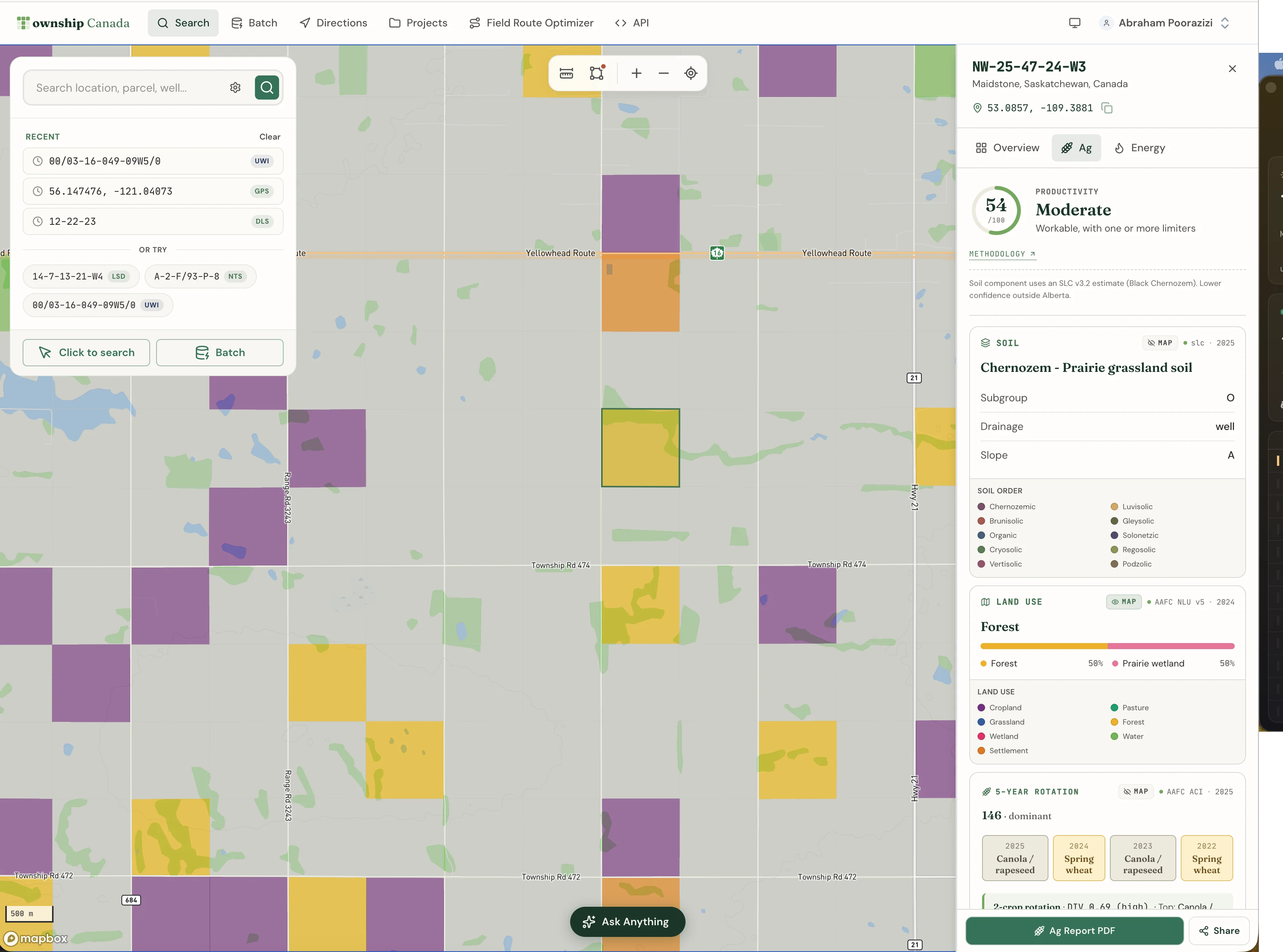Select the 2025 Canola / rapeseed card
1283x952 pixels.
point(1014,858)
